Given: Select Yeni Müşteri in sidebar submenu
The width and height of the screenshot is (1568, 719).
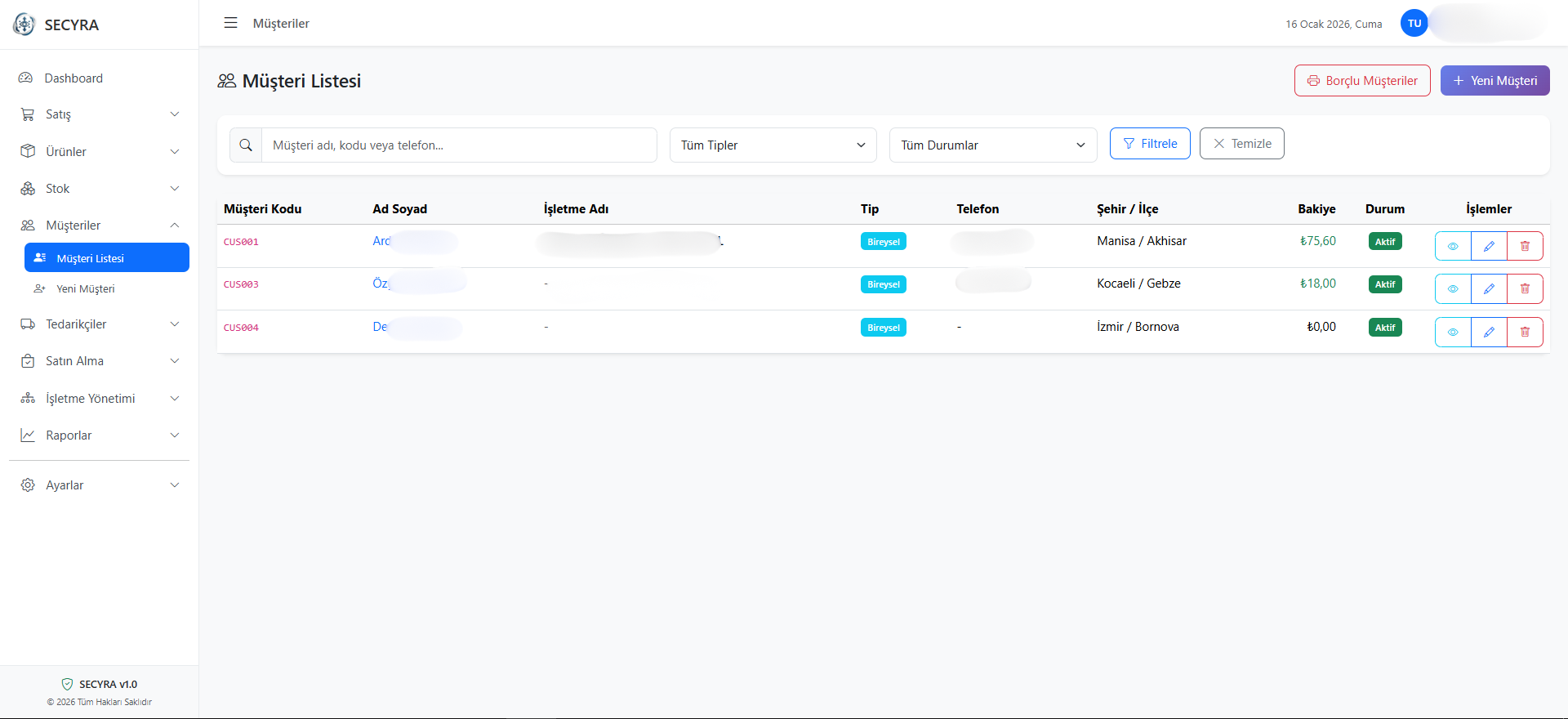Looking at the screenshot, I should pos(85,289).
